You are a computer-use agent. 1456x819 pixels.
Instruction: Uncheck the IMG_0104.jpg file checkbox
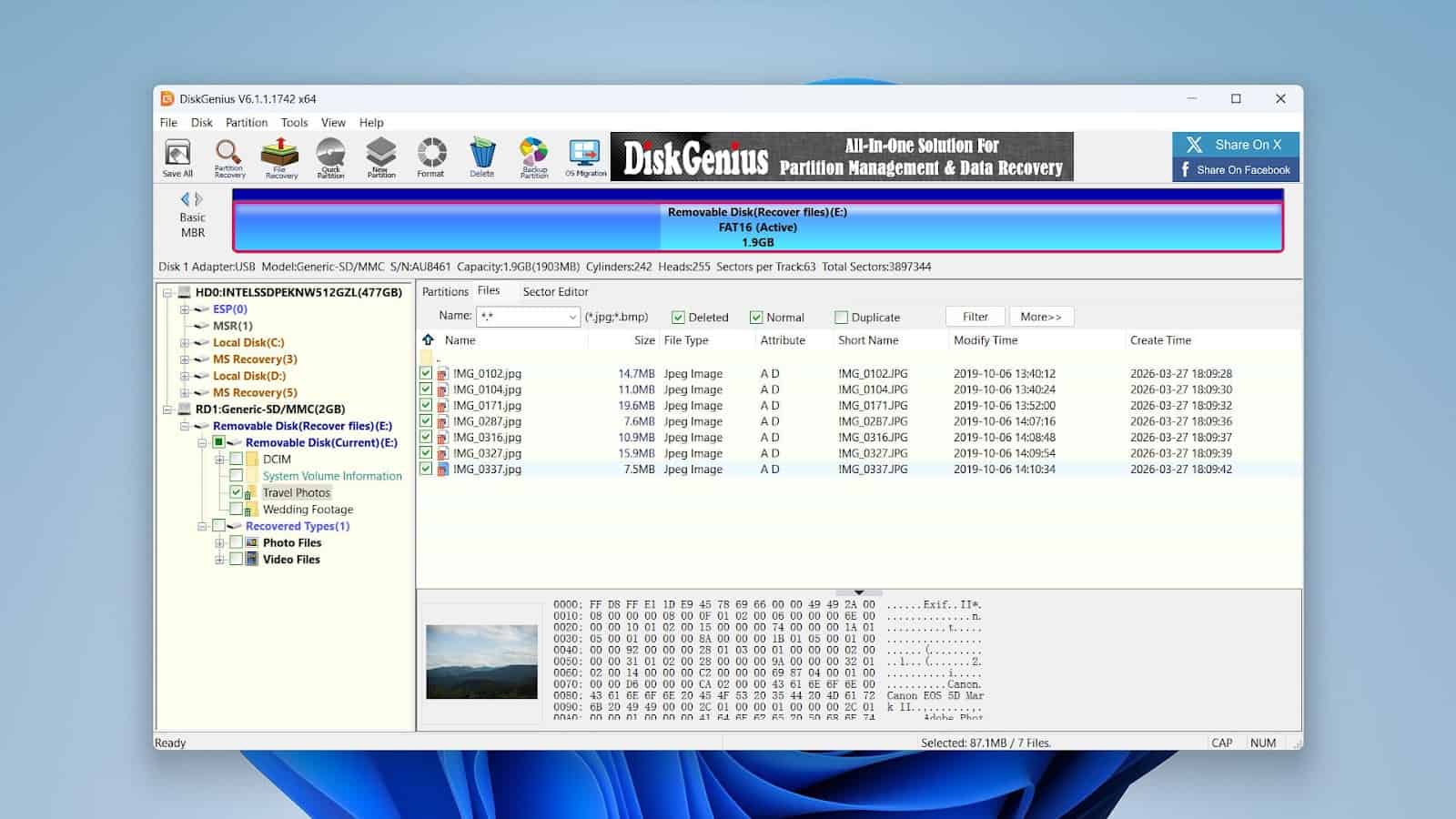[x=426, y=389]
